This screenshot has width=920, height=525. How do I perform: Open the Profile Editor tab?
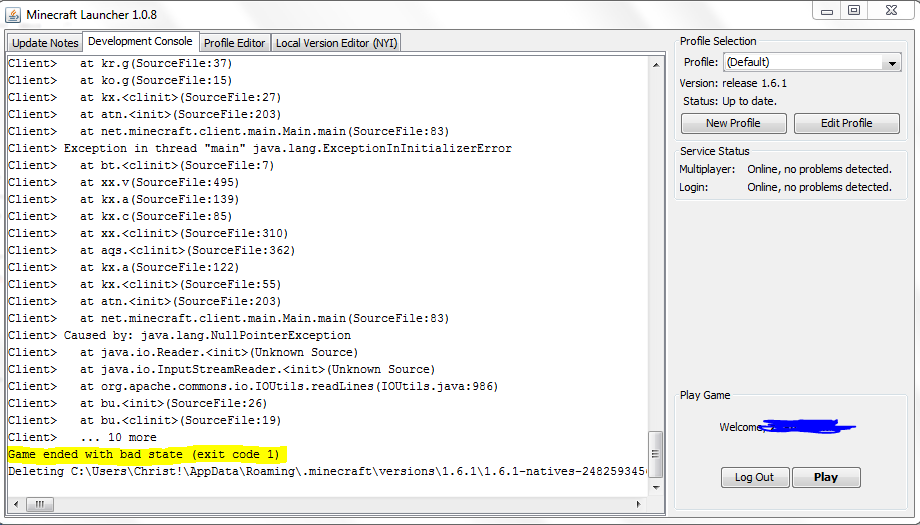235,43
